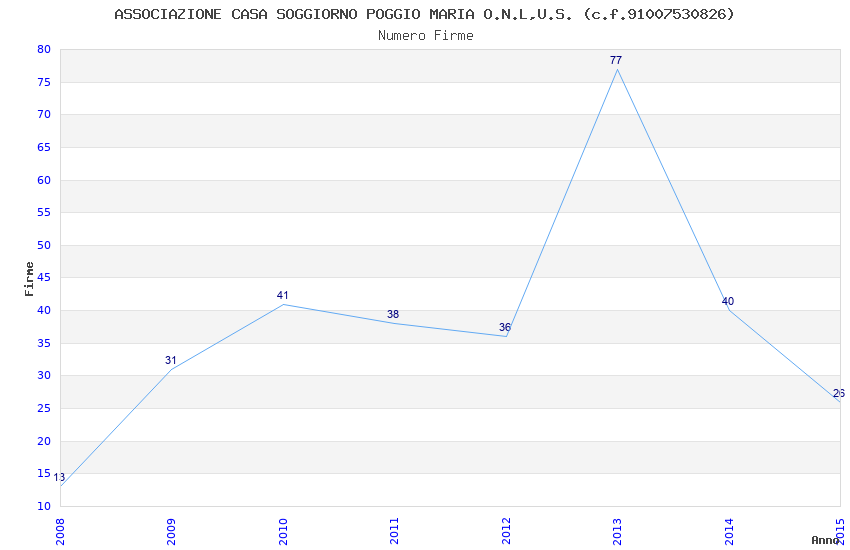This screenshot has height=550, width=850.
Task: Click the Numero Firme subtitle
Action: click(x=426, y=35)
